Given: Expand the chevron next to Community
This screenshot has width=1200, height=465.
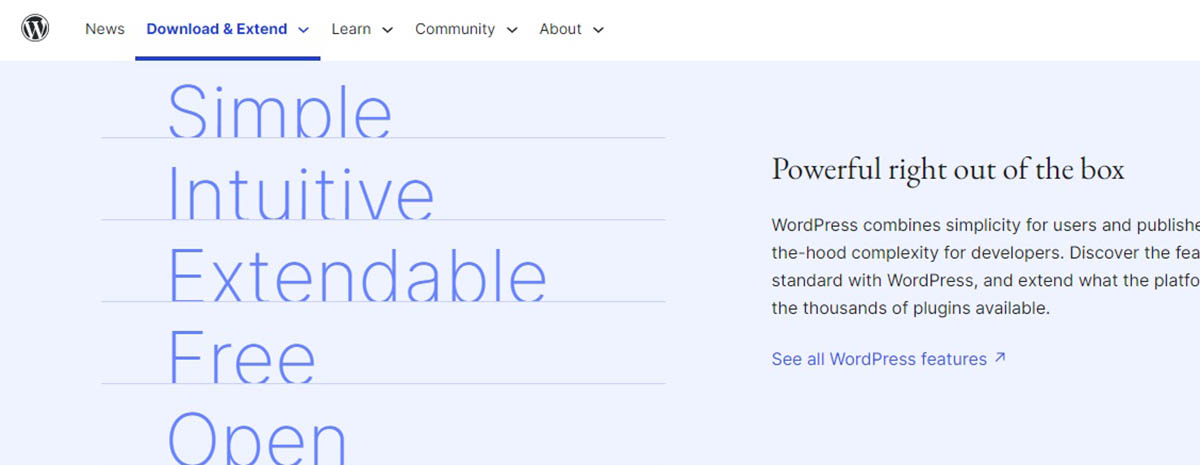Looking at the screenshot, I should pyautogui.click(x=512, y=30).
